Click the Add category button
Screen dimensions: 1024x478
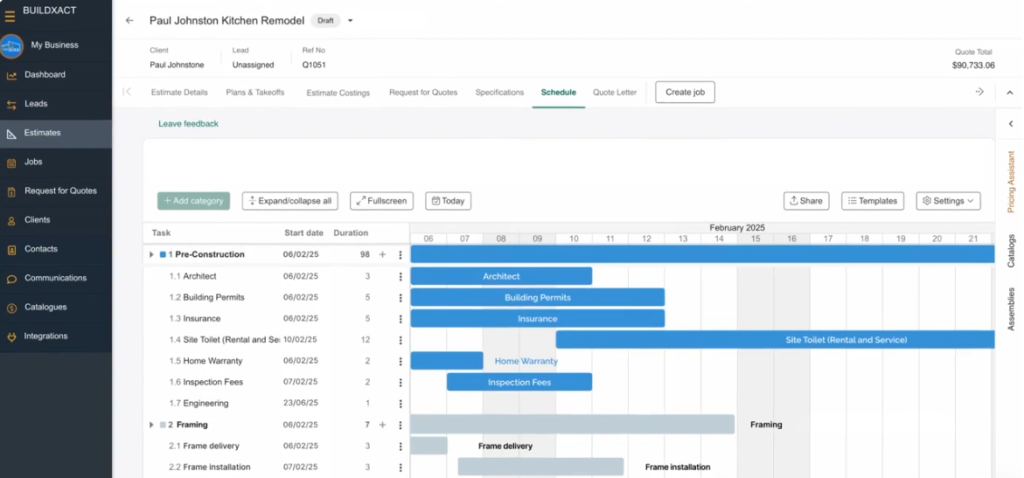(x=193, y=201)
